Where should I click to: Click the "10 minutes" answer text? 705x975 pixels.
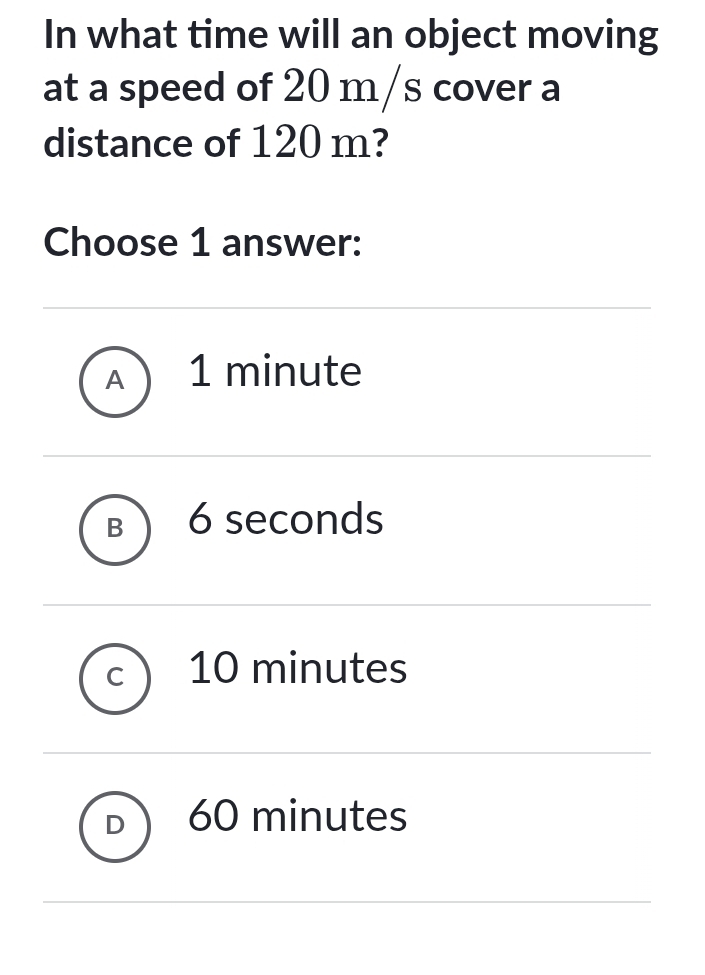click(298, 668)
